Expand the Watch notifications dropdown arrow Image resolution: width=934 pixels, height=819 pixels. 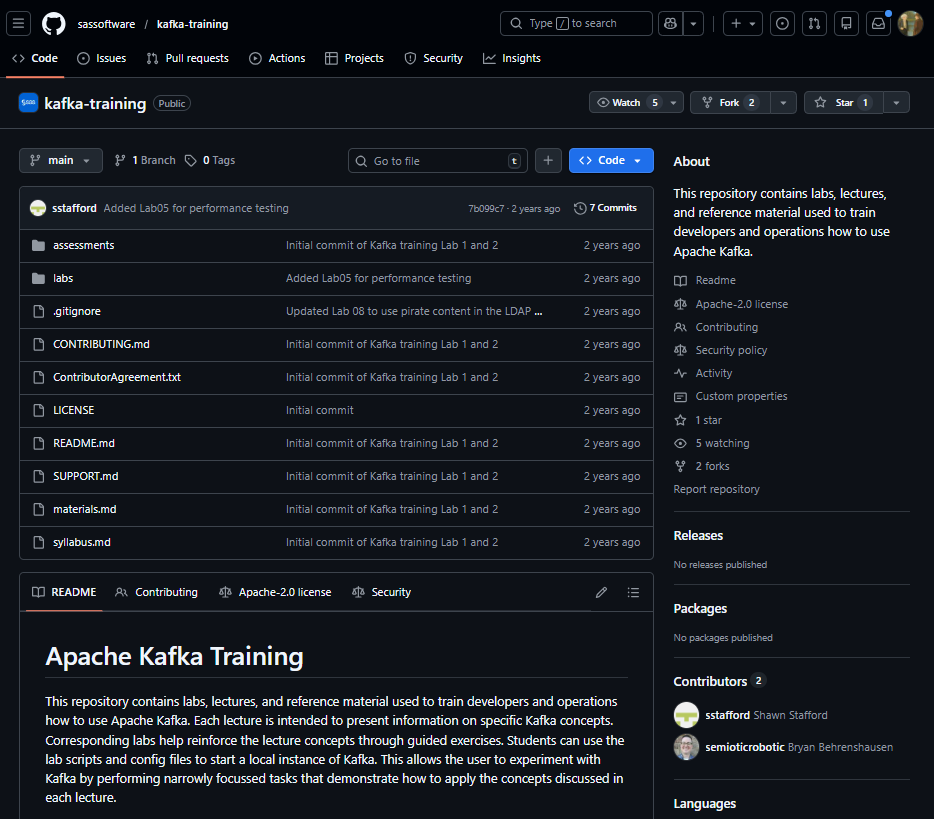(673, 102)
